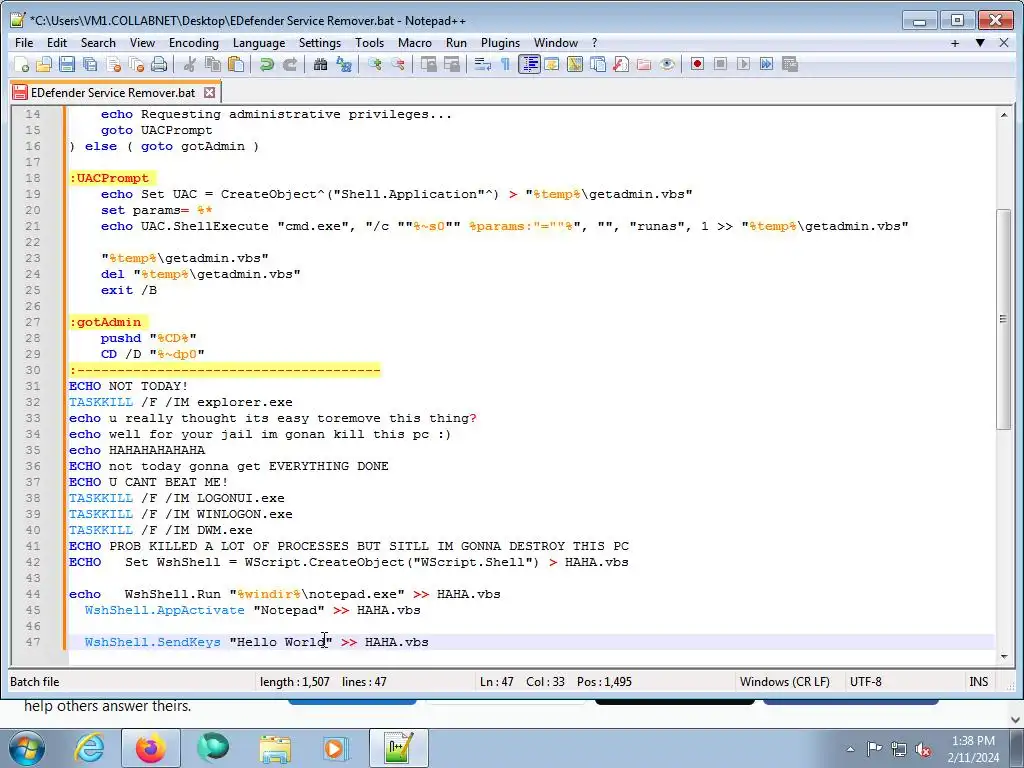Screen dimensions: 1024x768
Task: Click the plus button in menu bar
Action: click(955, 43)
